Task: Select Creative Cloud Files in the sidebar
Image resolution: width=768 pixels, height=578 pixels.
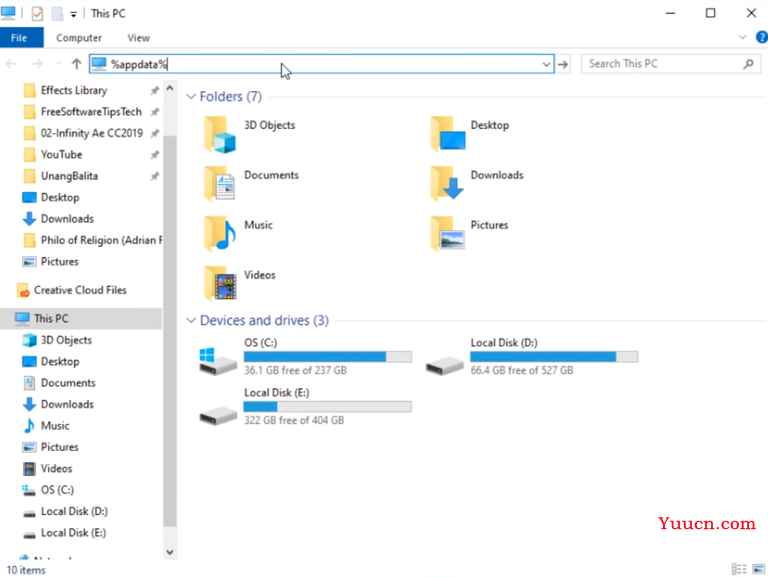Action: tap(79, 290)
